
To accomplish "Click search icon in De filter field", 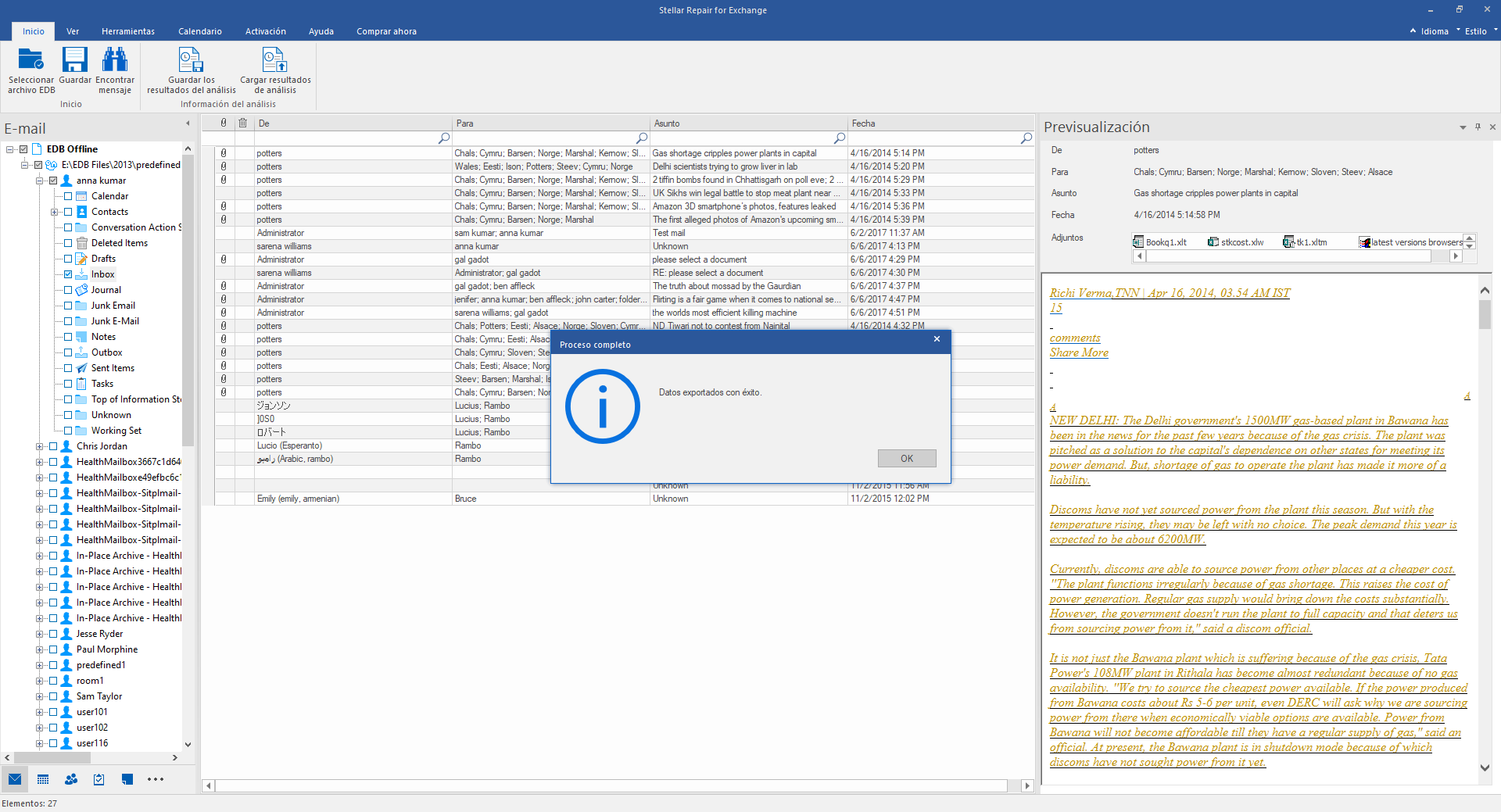I will pos(444,138).
